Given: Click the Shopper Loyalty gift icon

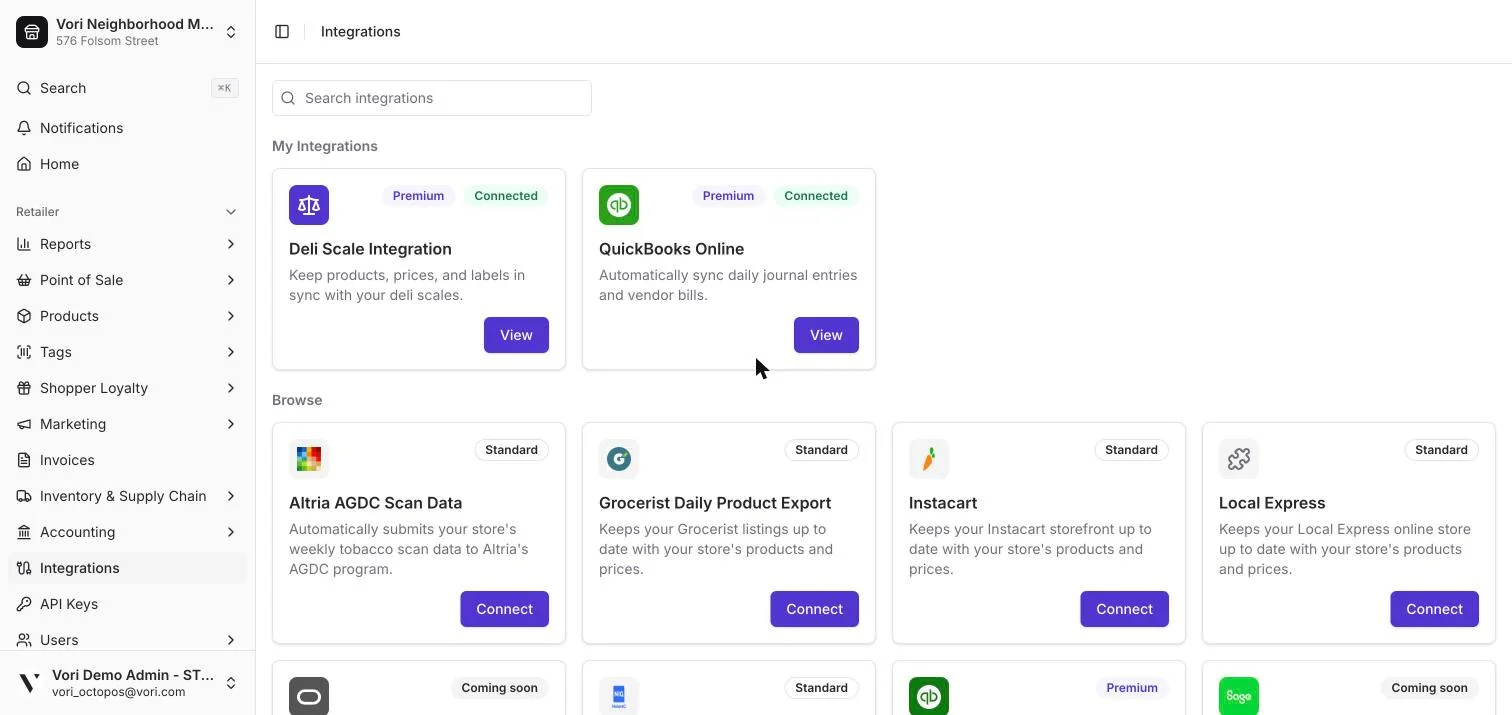Looking at the screenshot, I should 24,388.
